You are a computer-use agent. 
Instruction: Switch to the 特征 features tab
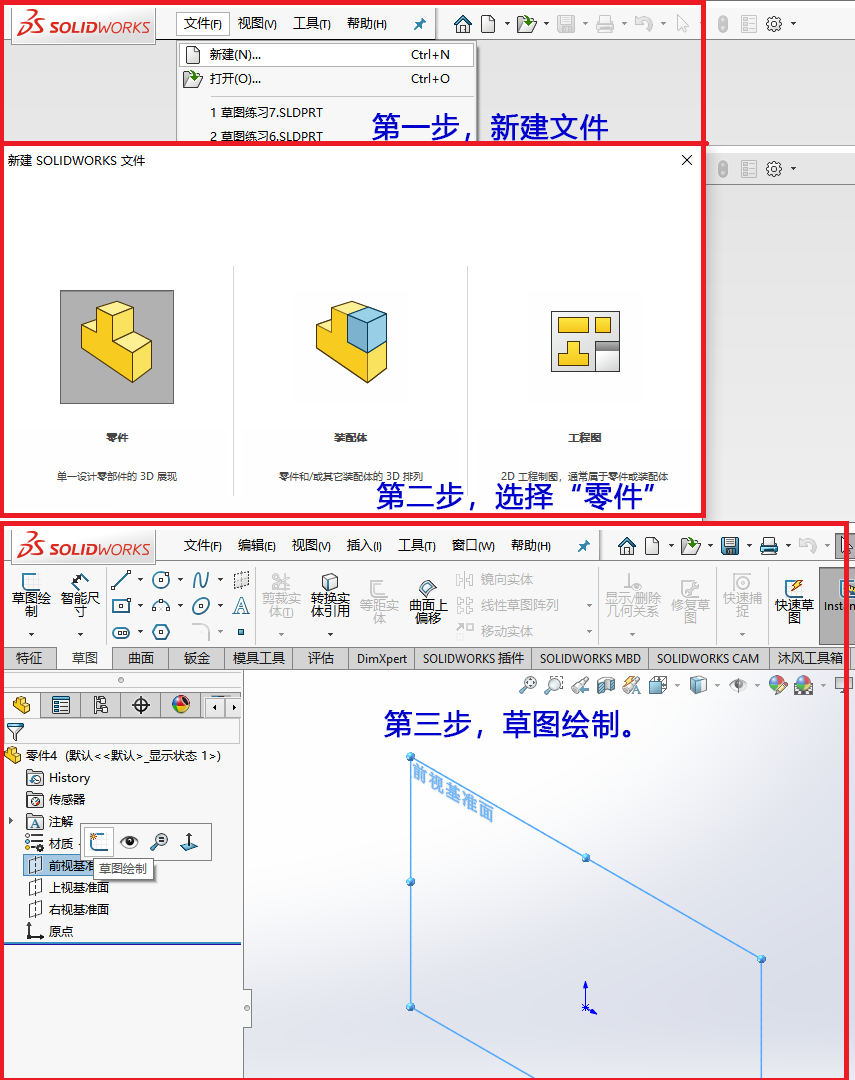click(x=29, y=658)
